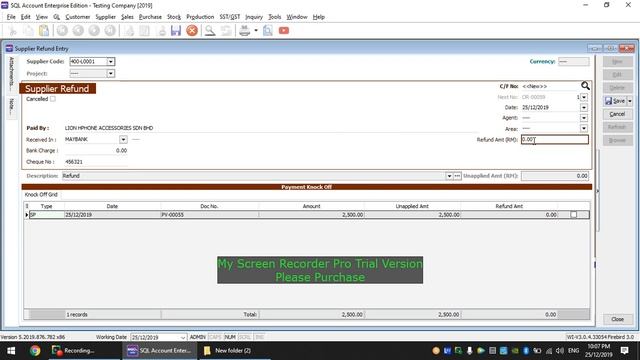This screenshot has width=640, height=360.
Task: Click the Cut scissors toolbar icon
Action: 12,31
